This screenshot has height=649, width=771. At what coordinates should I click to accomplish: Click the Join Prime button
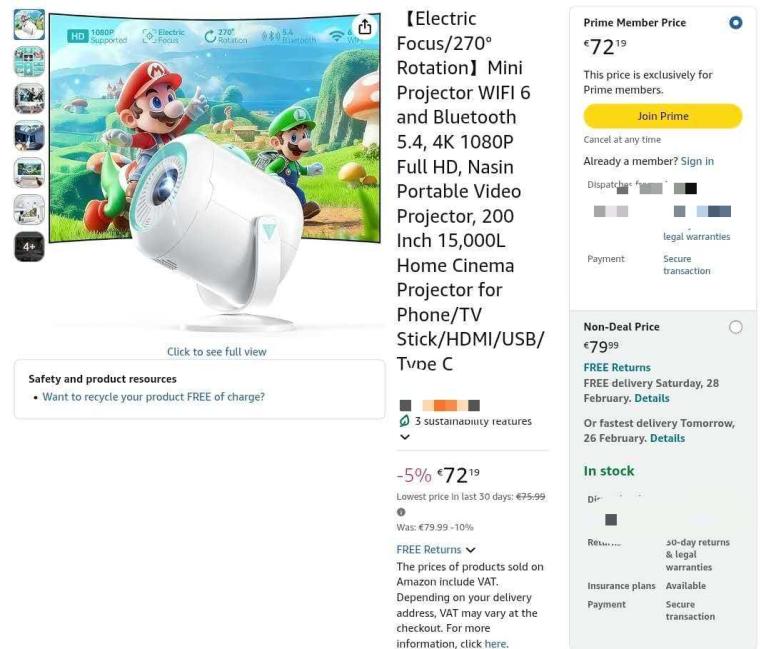[663, 116]
